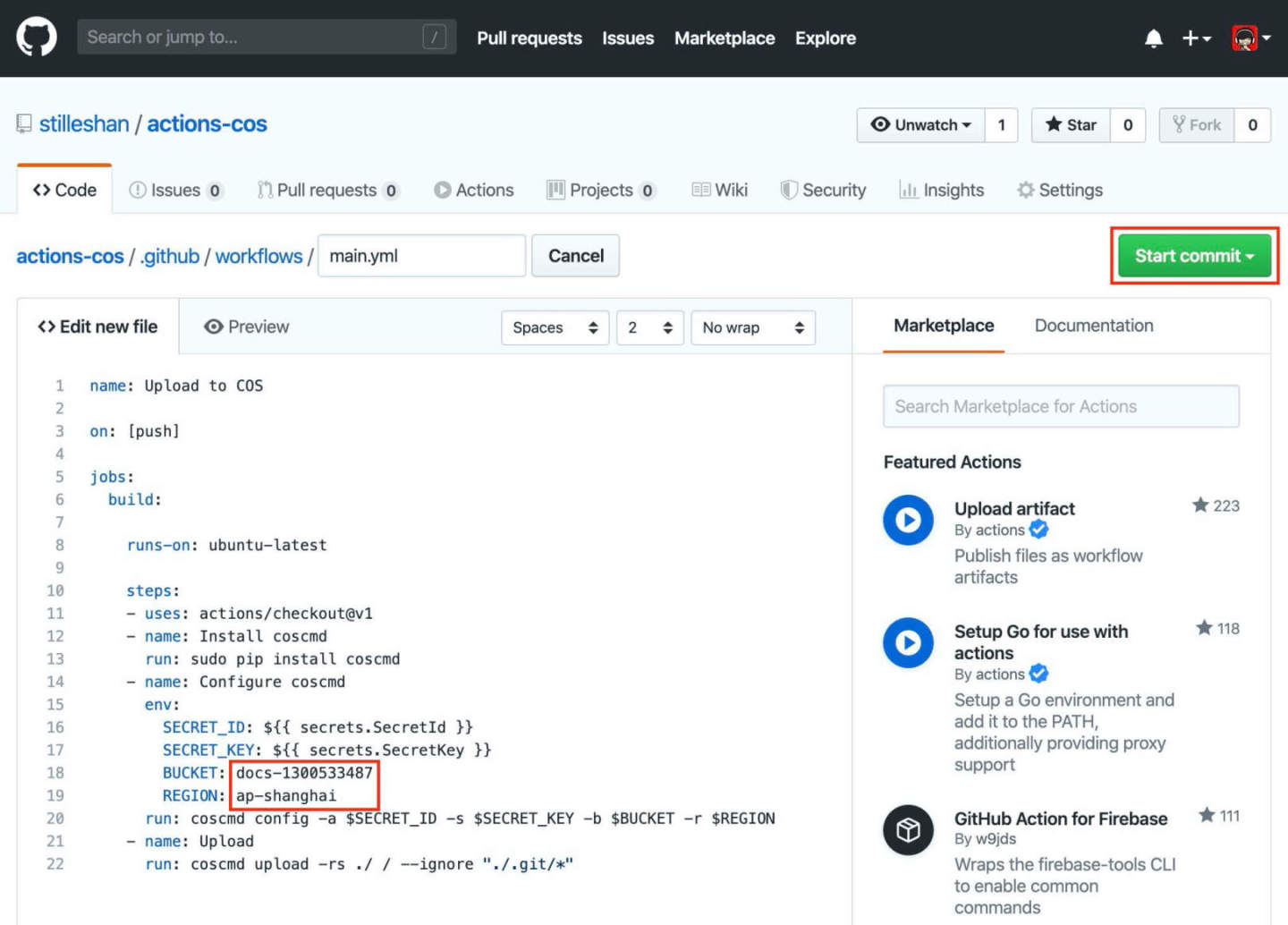Image resolution: width=1288 pixels, height=925 pixels.
Task: Open the plus create-new menu
Action: (x=1197, y=38)
